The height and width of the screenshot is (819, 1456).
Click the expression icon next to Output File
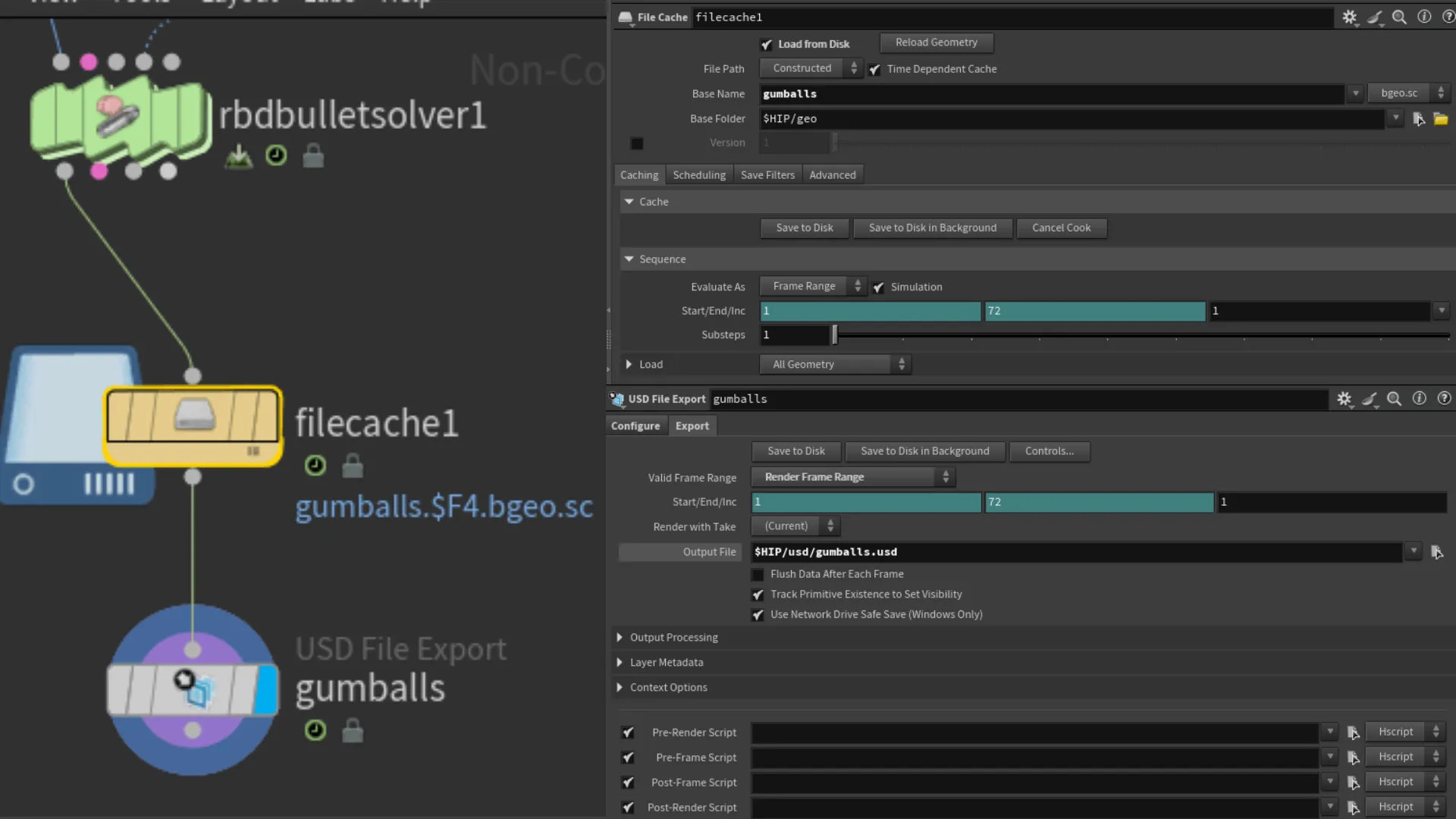coord(1437,552)
